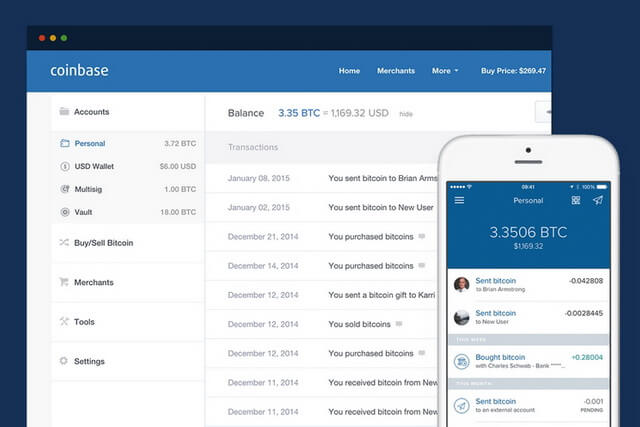The width and height of the screenshot is (640, 427).
Task: Click the hide balance link
Action: click(x=406, y=114)
